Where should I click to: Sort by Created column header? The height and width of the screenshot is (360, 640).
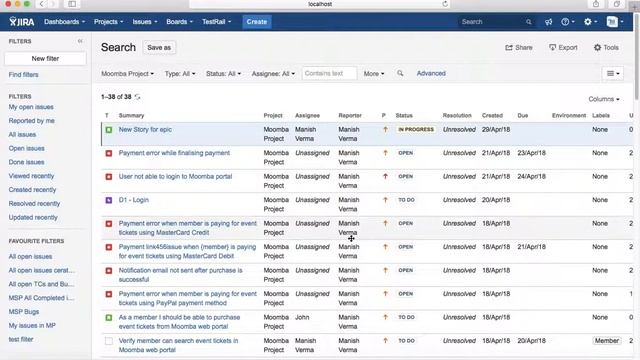coord(492,116)
